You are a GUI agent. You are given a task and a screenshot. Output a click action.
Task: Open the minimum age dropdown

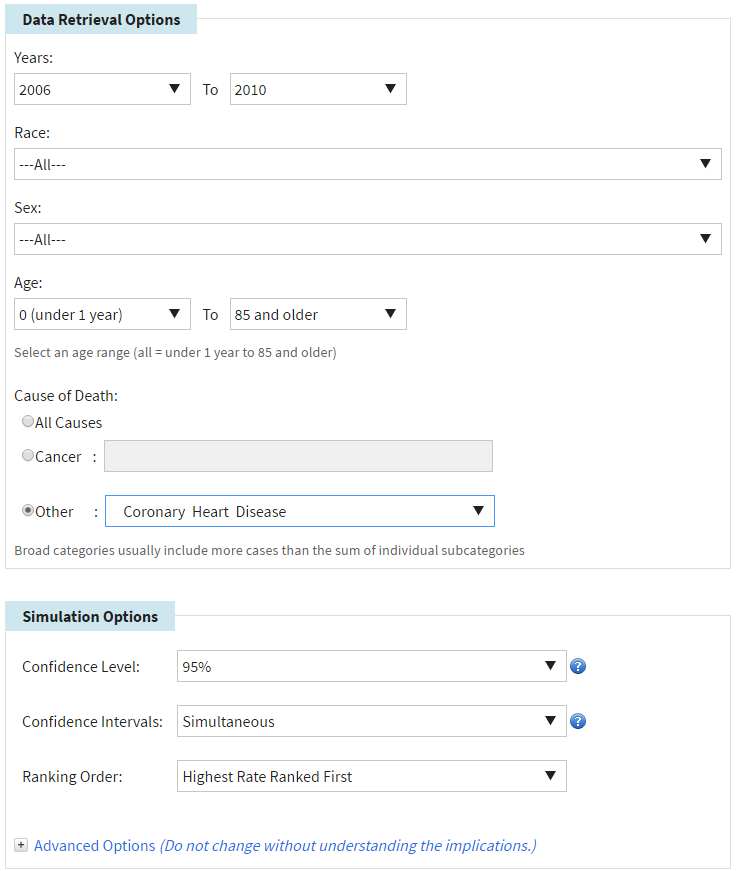(102, 314)
